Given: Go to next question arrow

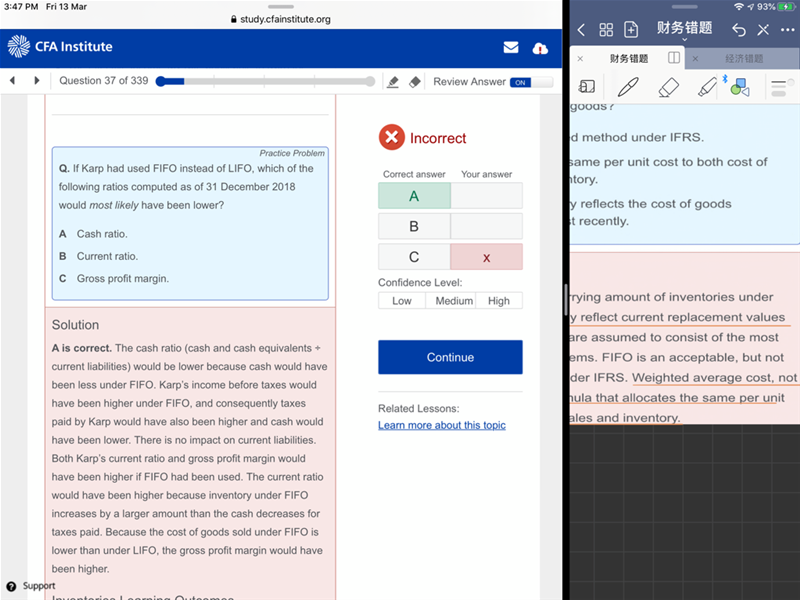Looking at the screenshot, I should click(37, 81).
